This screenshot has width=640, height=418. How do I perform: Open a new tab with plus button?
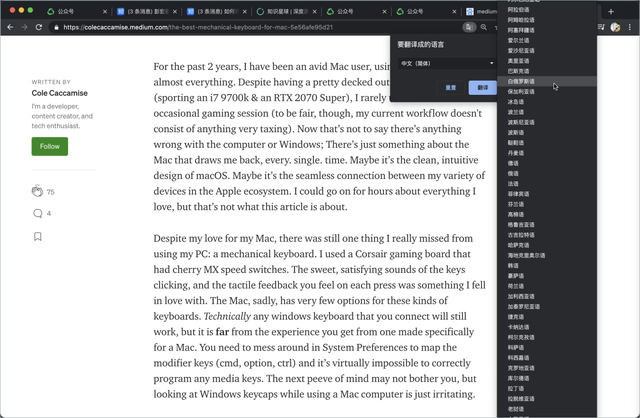pyautogui.click(x=611, y=11)
